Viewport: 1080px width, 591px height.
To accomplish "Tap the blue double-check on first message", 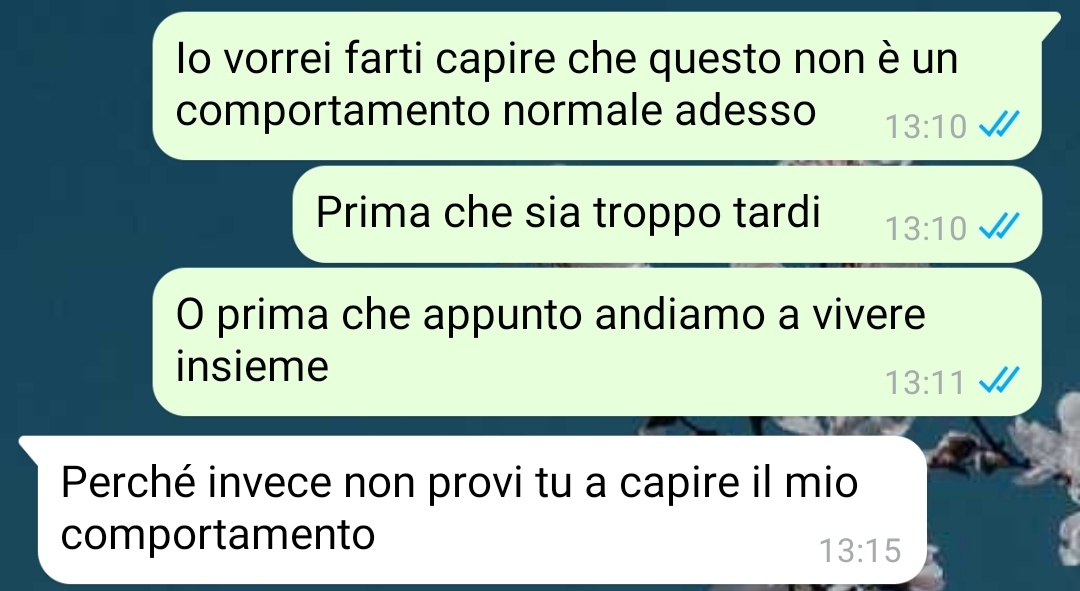I will click(998, 125).
